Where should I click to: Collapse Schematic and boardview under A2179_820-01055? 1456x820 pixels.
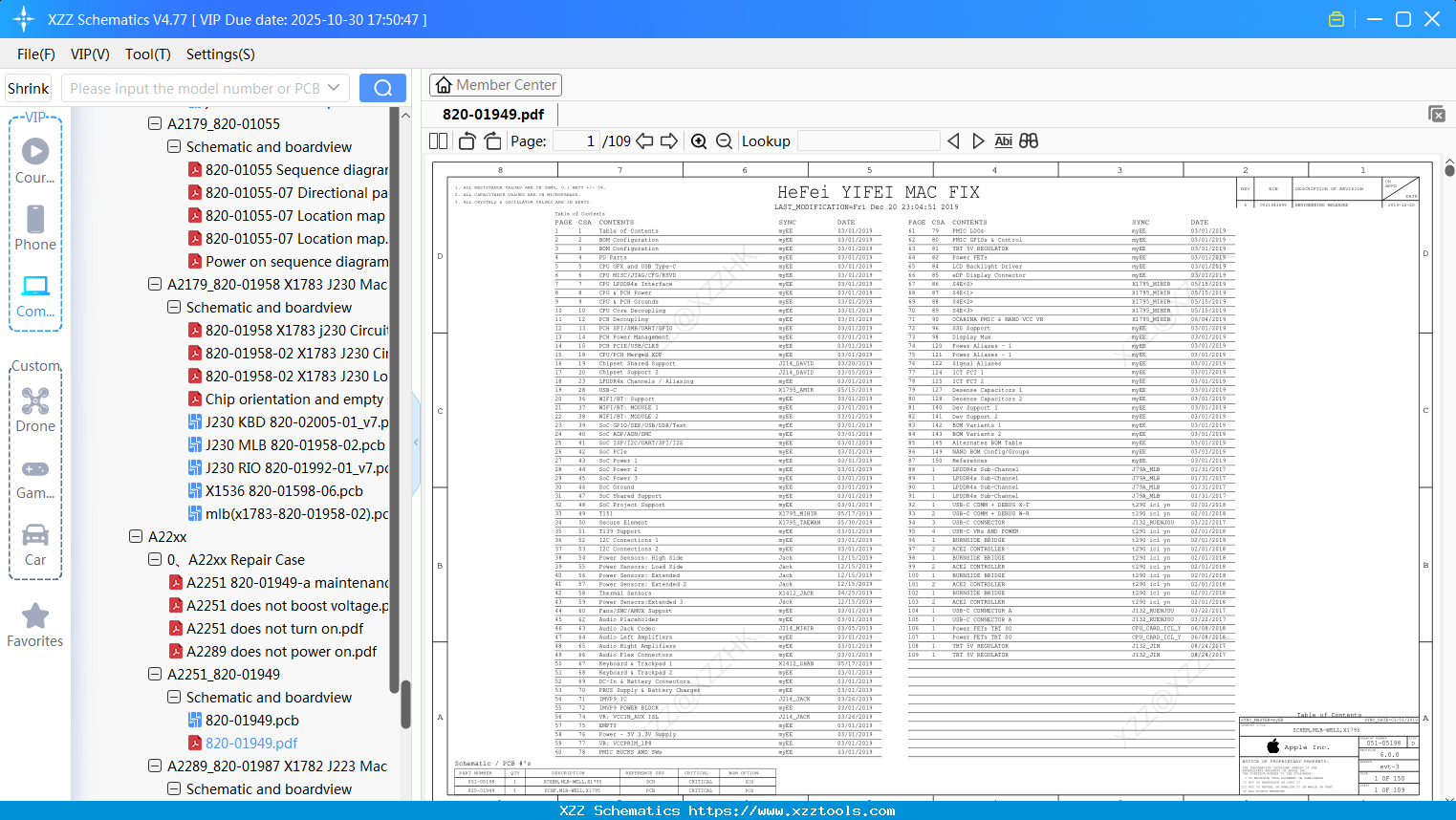click(x=174, y=147)
